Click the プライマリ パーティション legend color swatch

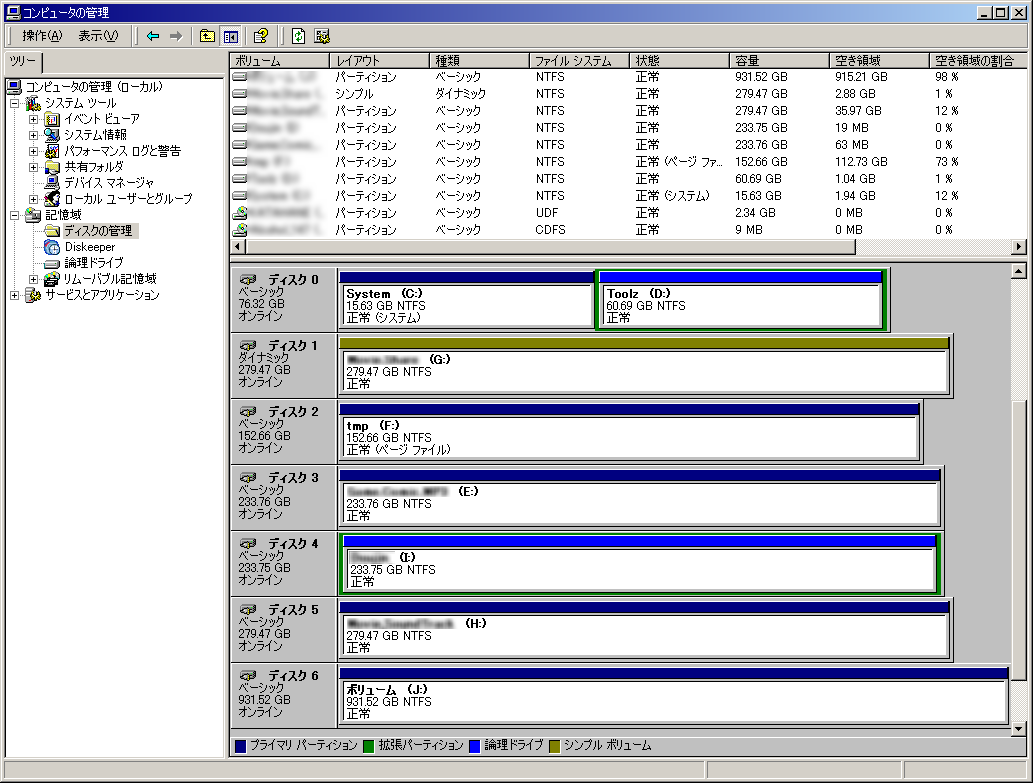pyautogui.click(x=240, y=746)
